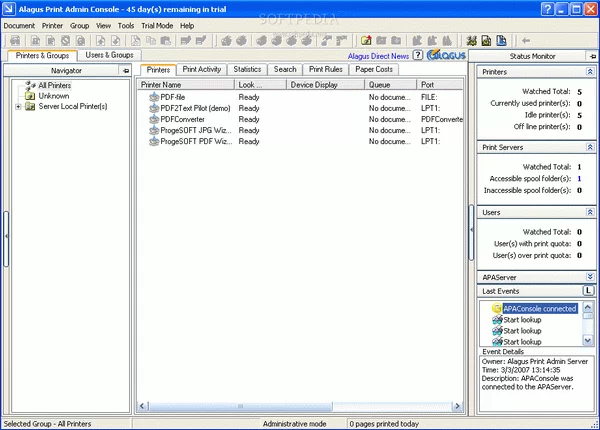Select the PDF2Text Pilot (demo) printer row
Screen dimensions: 600x430
point(300,108)
